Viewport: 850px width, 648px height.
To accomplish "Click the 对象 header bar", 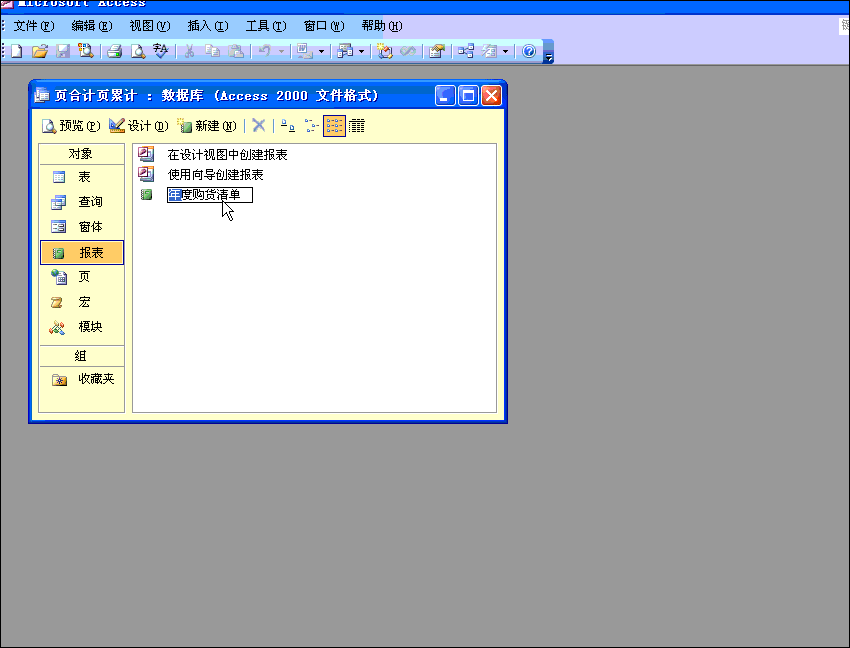I will [x=82, y=154].
